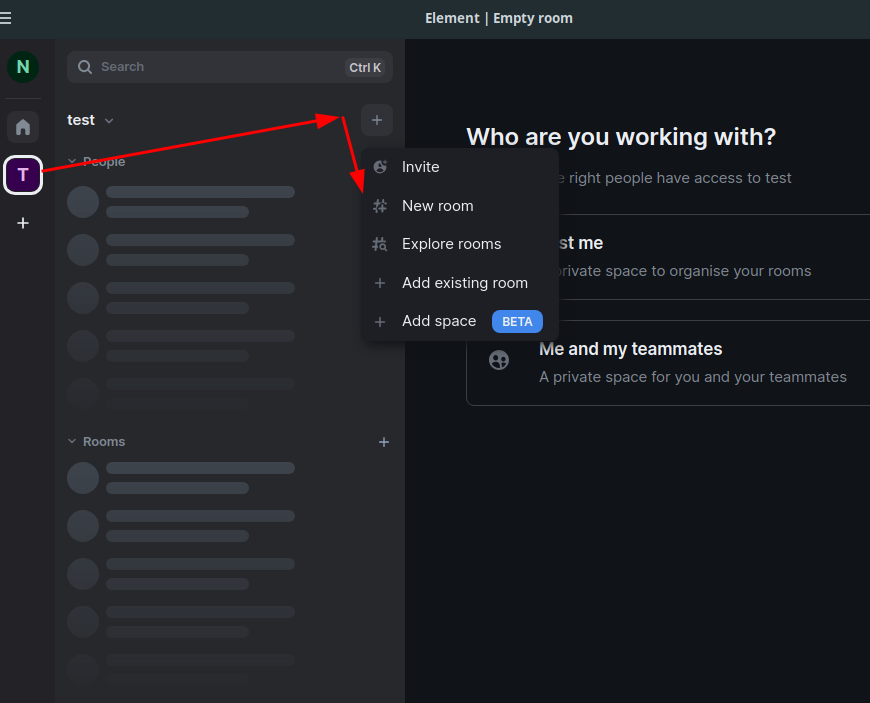Image resolution: width=870 pixels, height=703 pixels.
Task: Go to the Home space
Action: point(23,127)
